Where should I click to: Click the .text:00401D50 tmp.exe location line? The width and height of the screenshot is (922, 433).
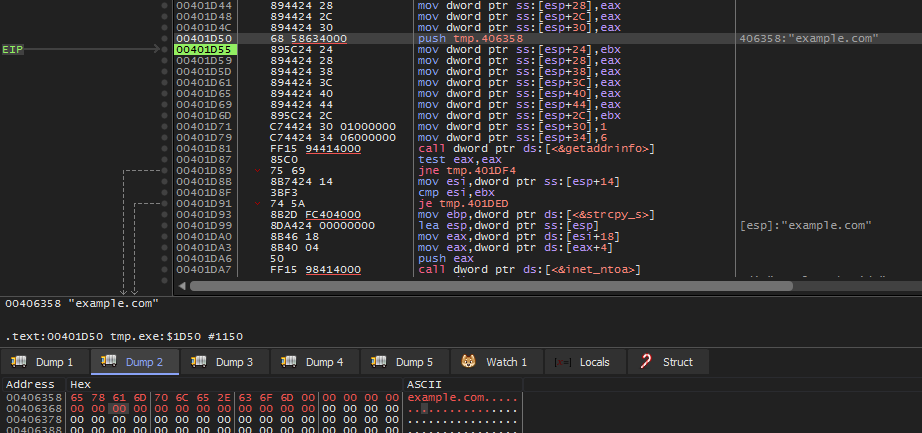tap(124, 337)
